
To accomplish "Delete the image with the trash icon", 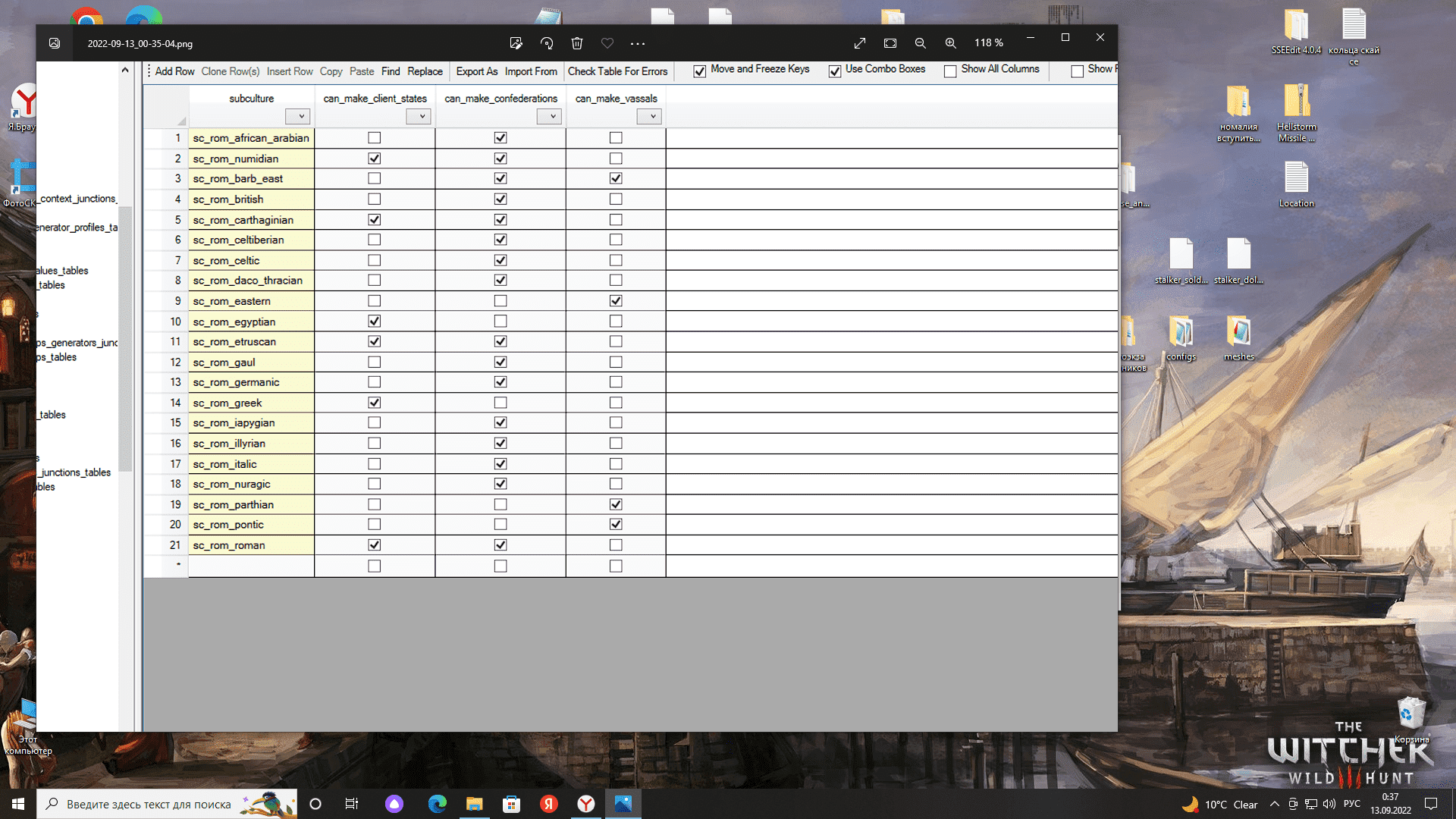I will 577,43.
